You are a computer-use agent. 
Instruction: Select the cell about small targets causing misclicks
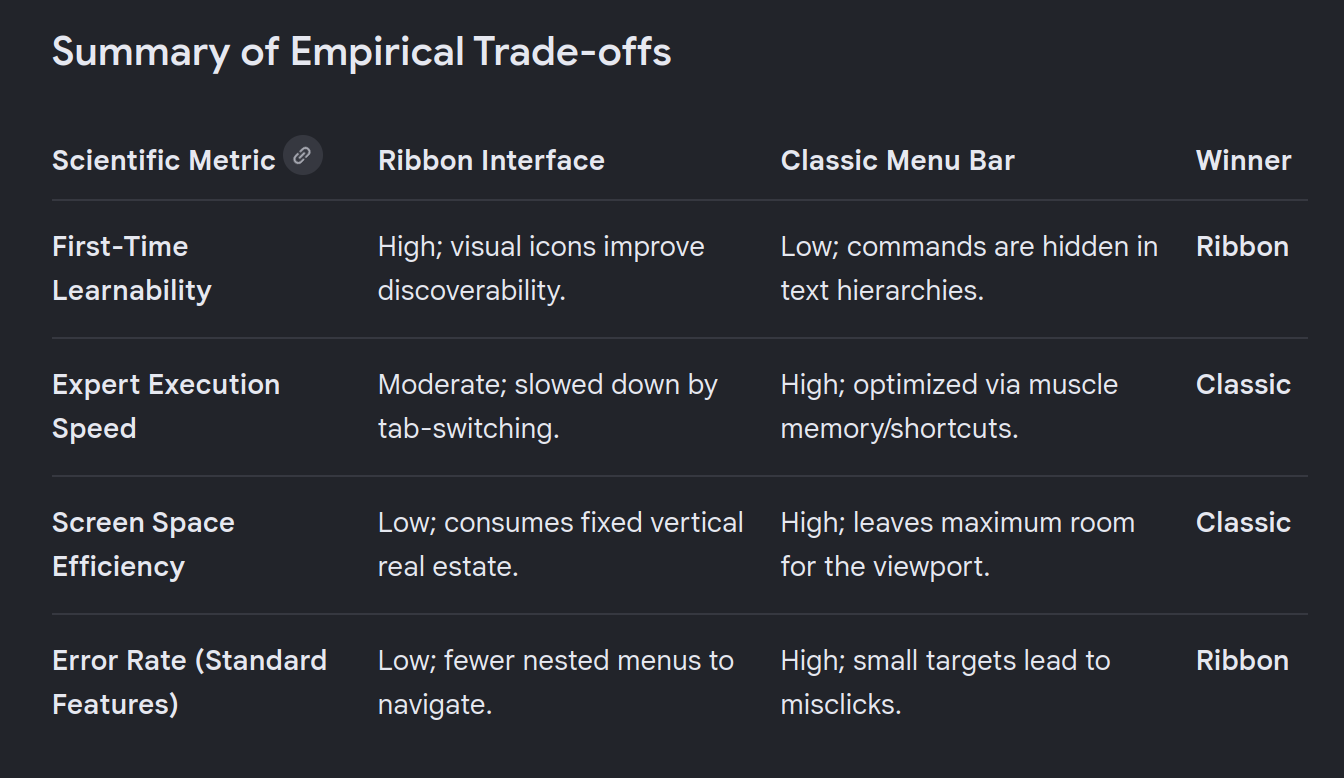click(945, 682)
